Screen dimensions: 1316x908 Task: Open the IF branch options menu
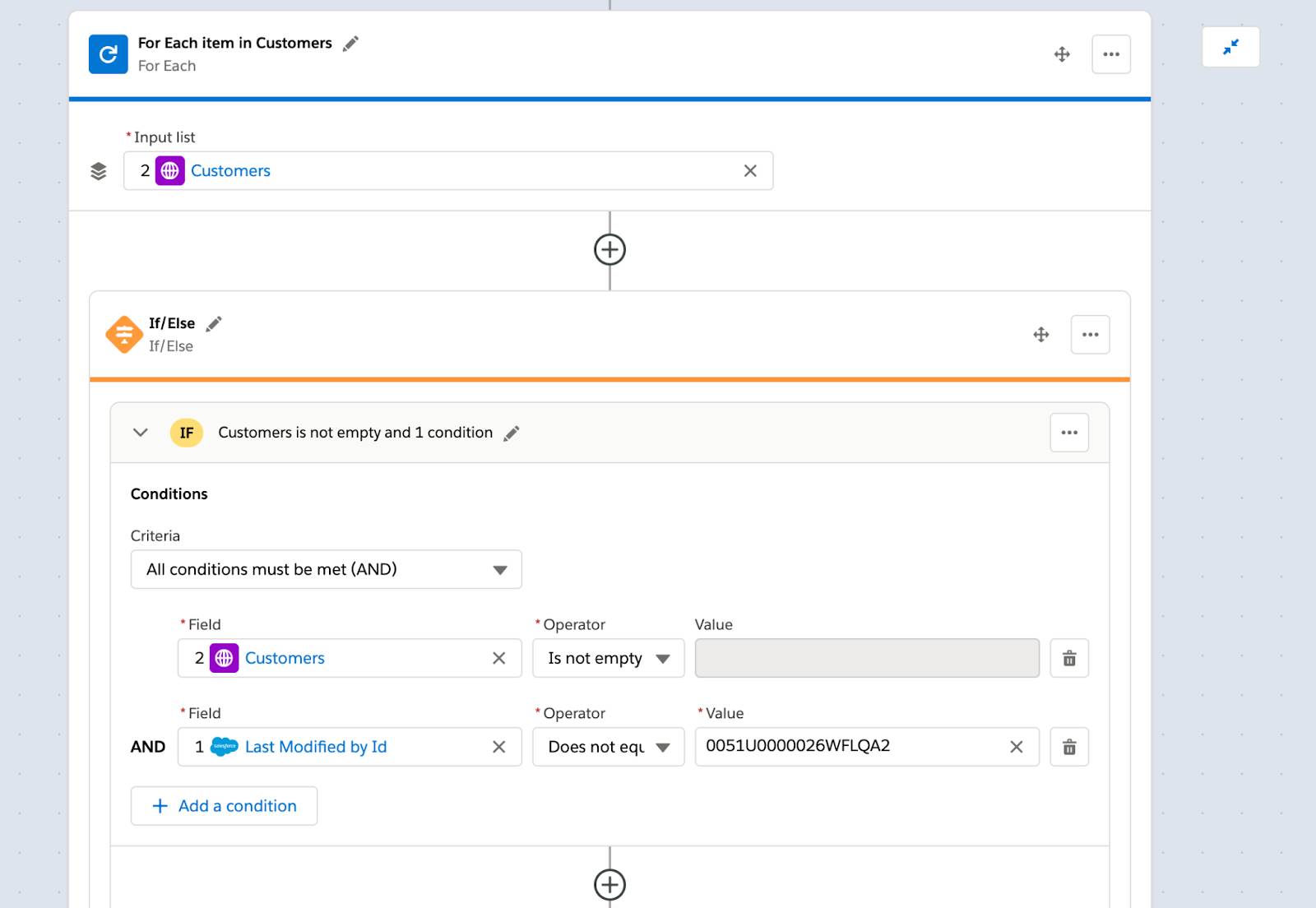pyautogui.click(x=1069, y=433)
